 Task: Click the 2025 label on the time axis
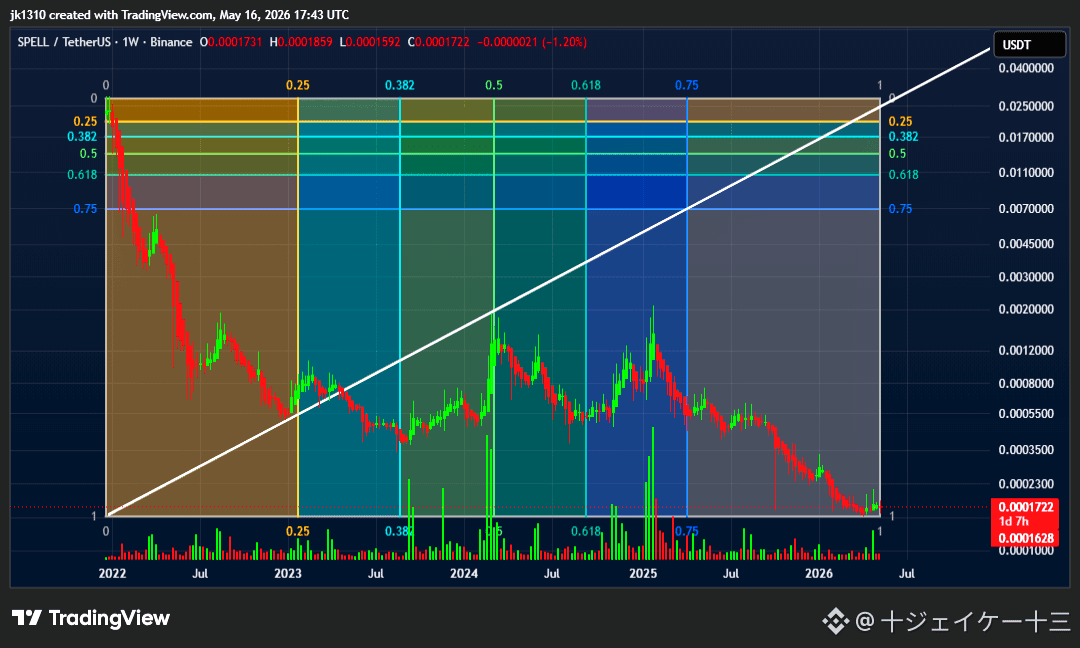(x=643, y=574)
